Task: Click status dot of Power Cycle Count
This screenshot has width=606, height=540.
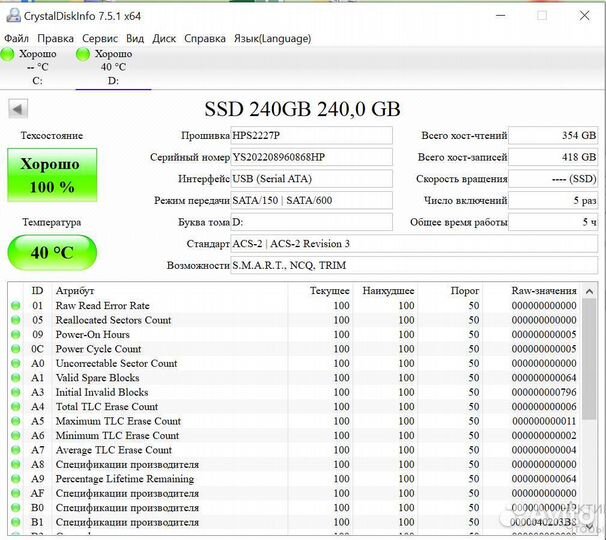Action: (15, 349)
